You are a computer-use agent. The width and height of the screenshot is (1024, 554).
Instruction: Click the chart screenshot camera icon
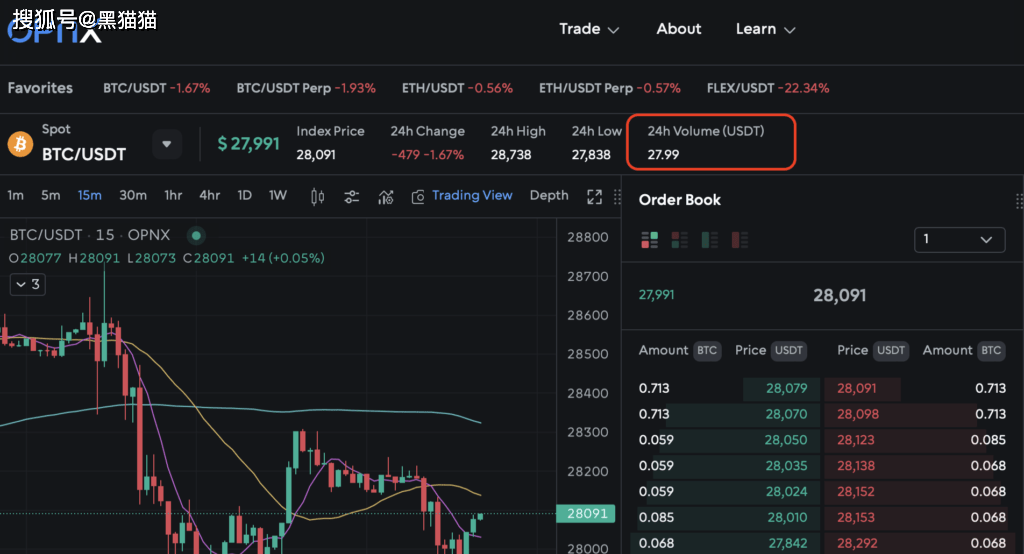pos(418,197)
